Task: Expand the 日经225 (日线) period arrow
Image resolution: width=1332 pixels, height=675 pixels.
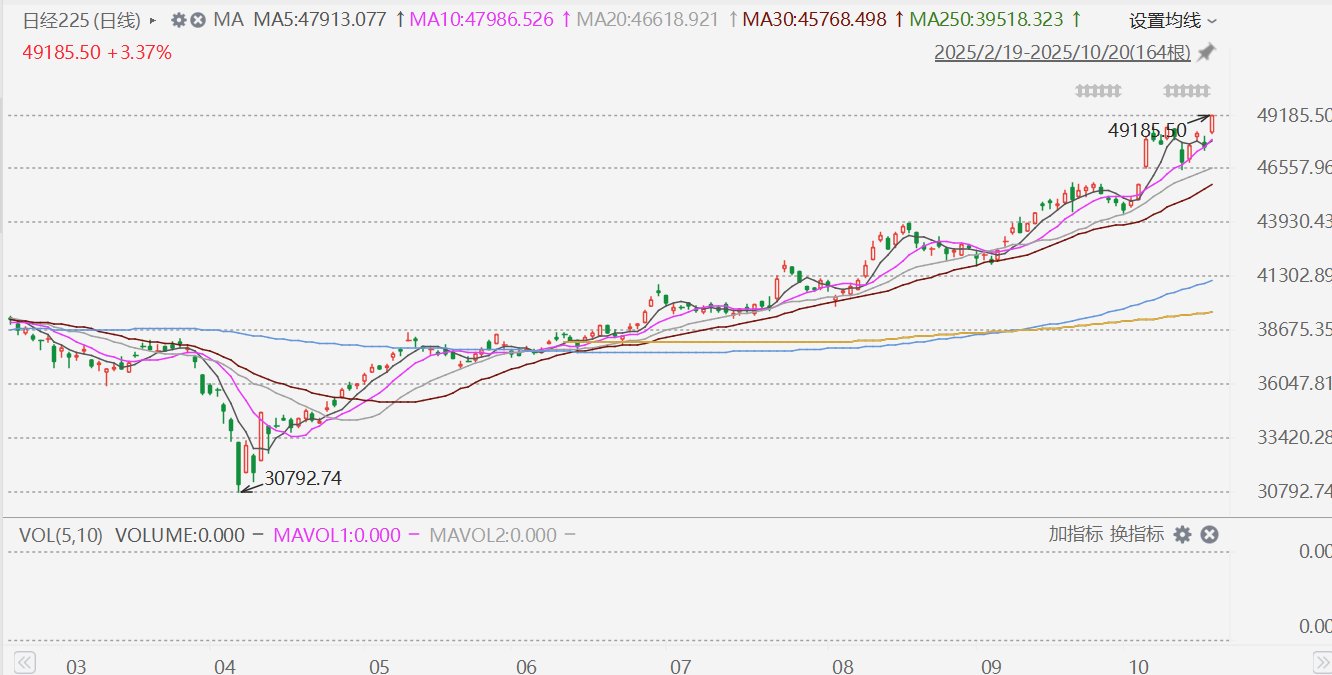Action: tap(153, 20)
